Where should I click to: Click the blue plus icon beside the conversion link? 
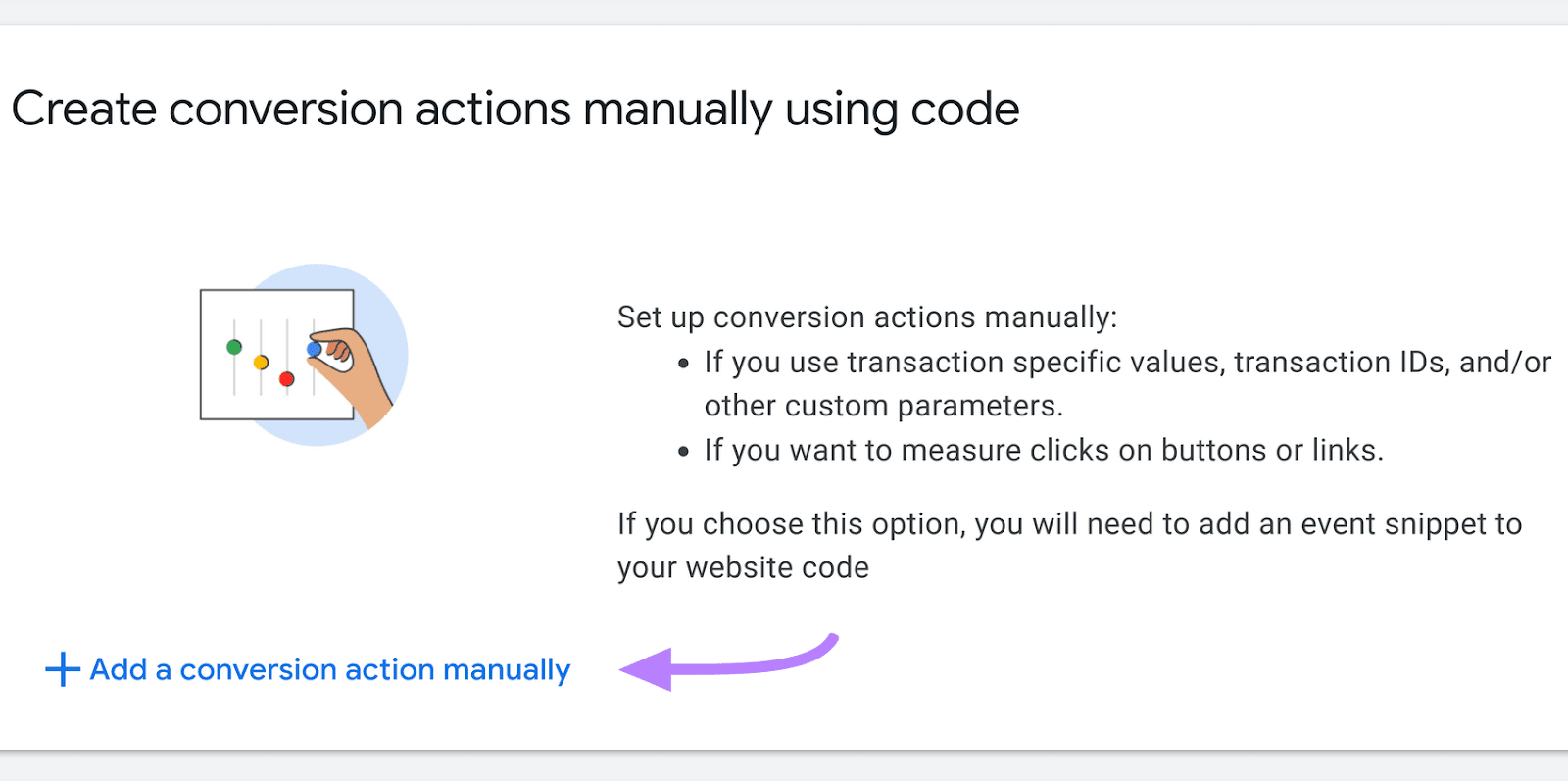pyautogui.click(x=61, y=669)
